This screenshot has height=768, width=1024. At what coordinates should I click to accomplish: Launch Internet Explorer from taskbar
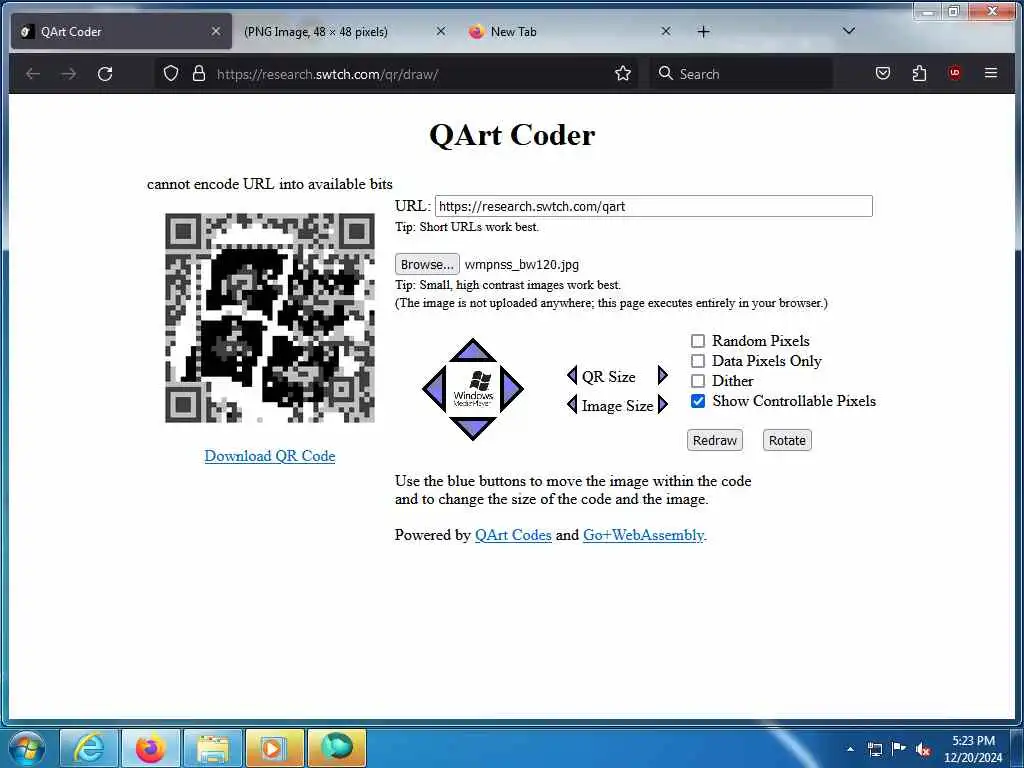[x=89, y=748]
